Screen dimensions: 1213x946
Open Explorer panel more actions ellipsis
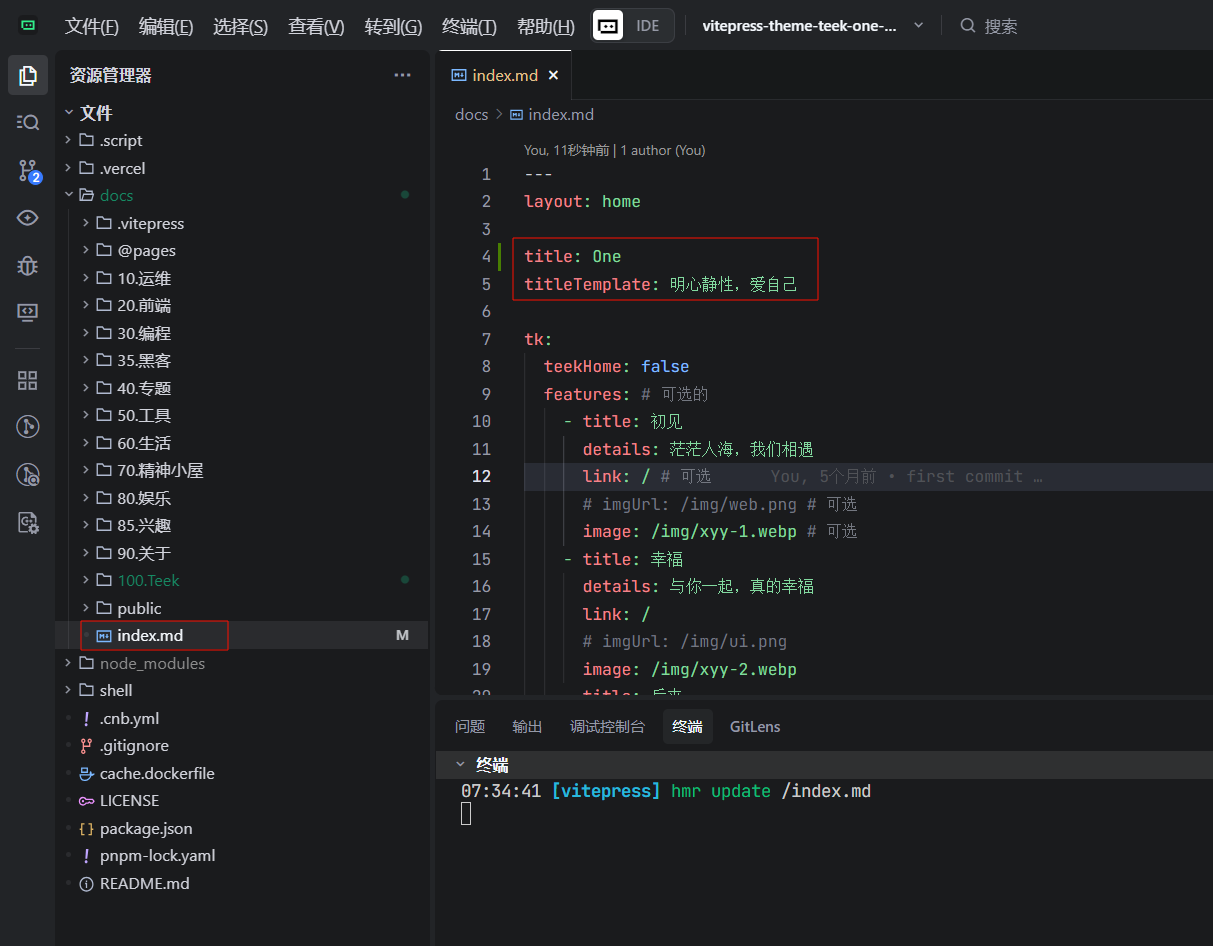(x=402, y=75)
